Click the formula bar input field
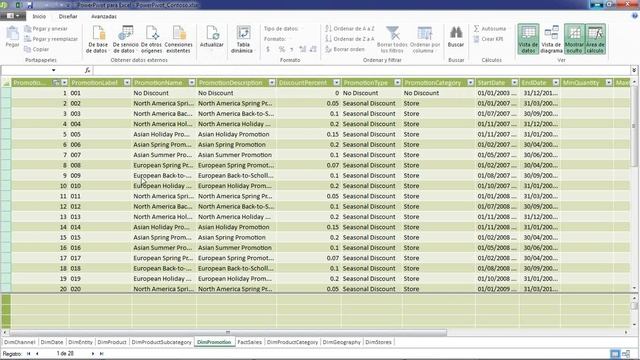Image resolution: width=640 pixels, height=360 pixels. coord(362,70)
